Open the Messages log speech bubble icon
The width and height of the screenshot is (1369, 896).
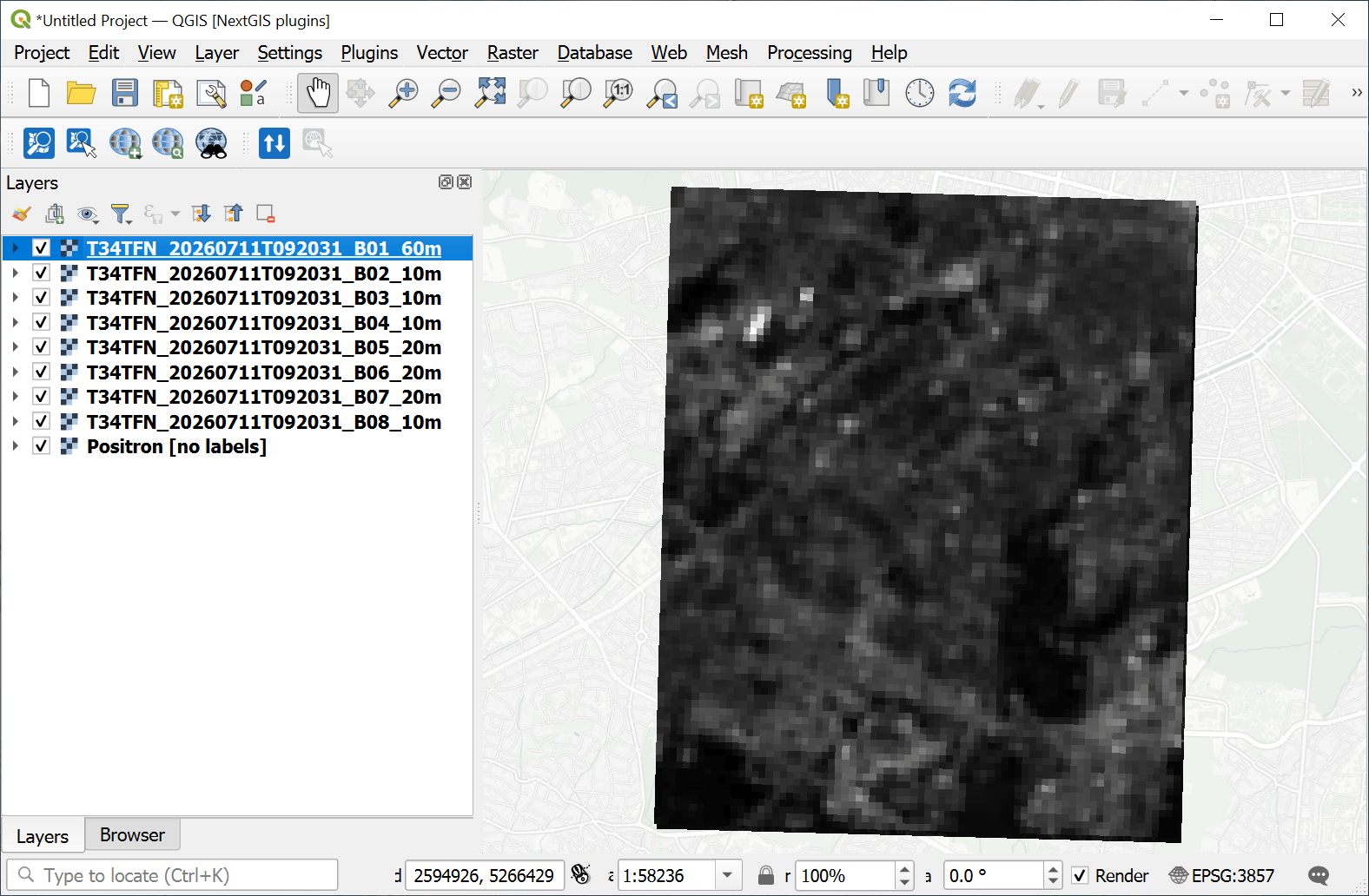[1319, 875]
